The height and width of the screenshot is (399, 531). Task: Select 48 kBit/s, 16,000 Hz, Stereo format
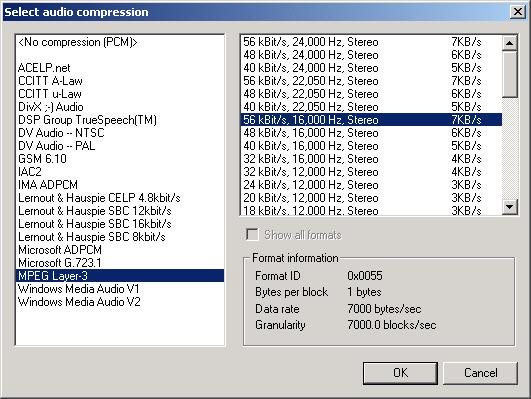coord(371,133)
